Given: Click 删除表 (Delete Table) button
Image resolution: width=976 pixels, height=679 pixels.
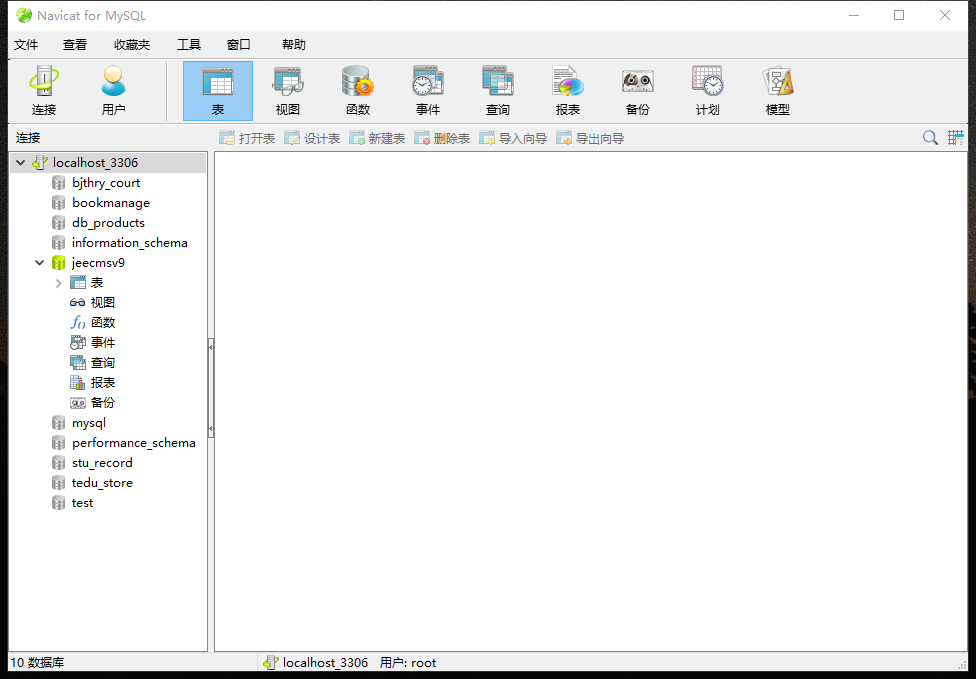Looking at the screenshot, I should pos(442,138).
